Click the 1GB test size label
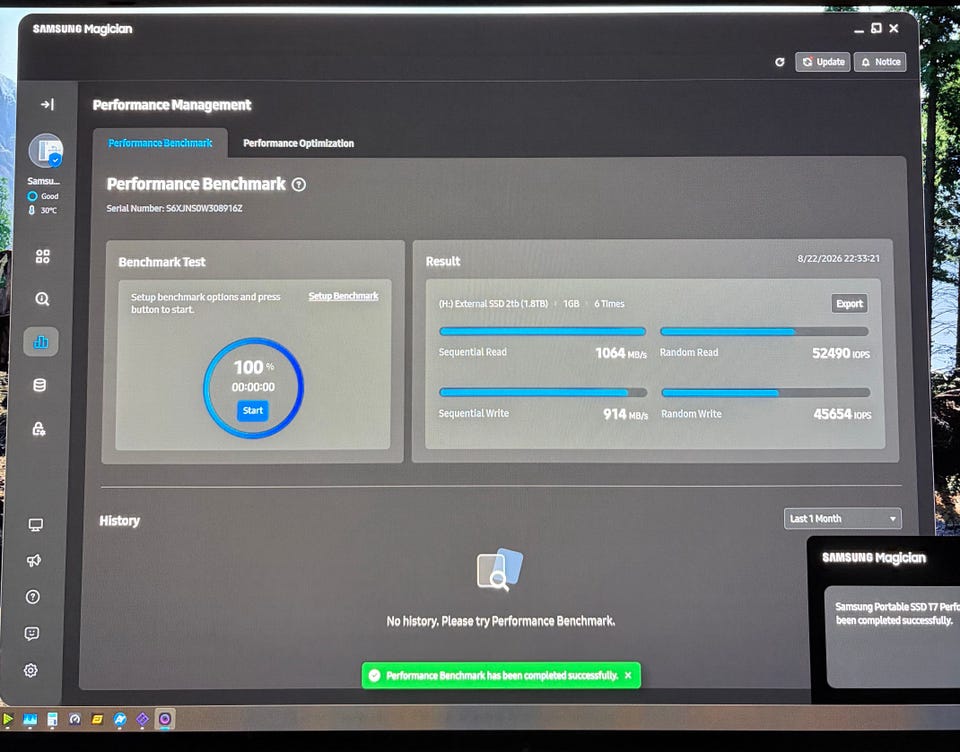Viewport: 960px width, 752px height. click(x=571, y=304)
